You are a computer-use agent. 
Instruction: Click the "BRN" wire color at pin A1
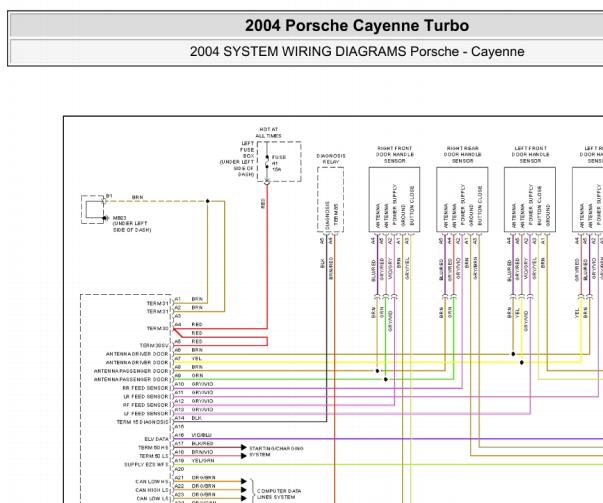(197, 299)
